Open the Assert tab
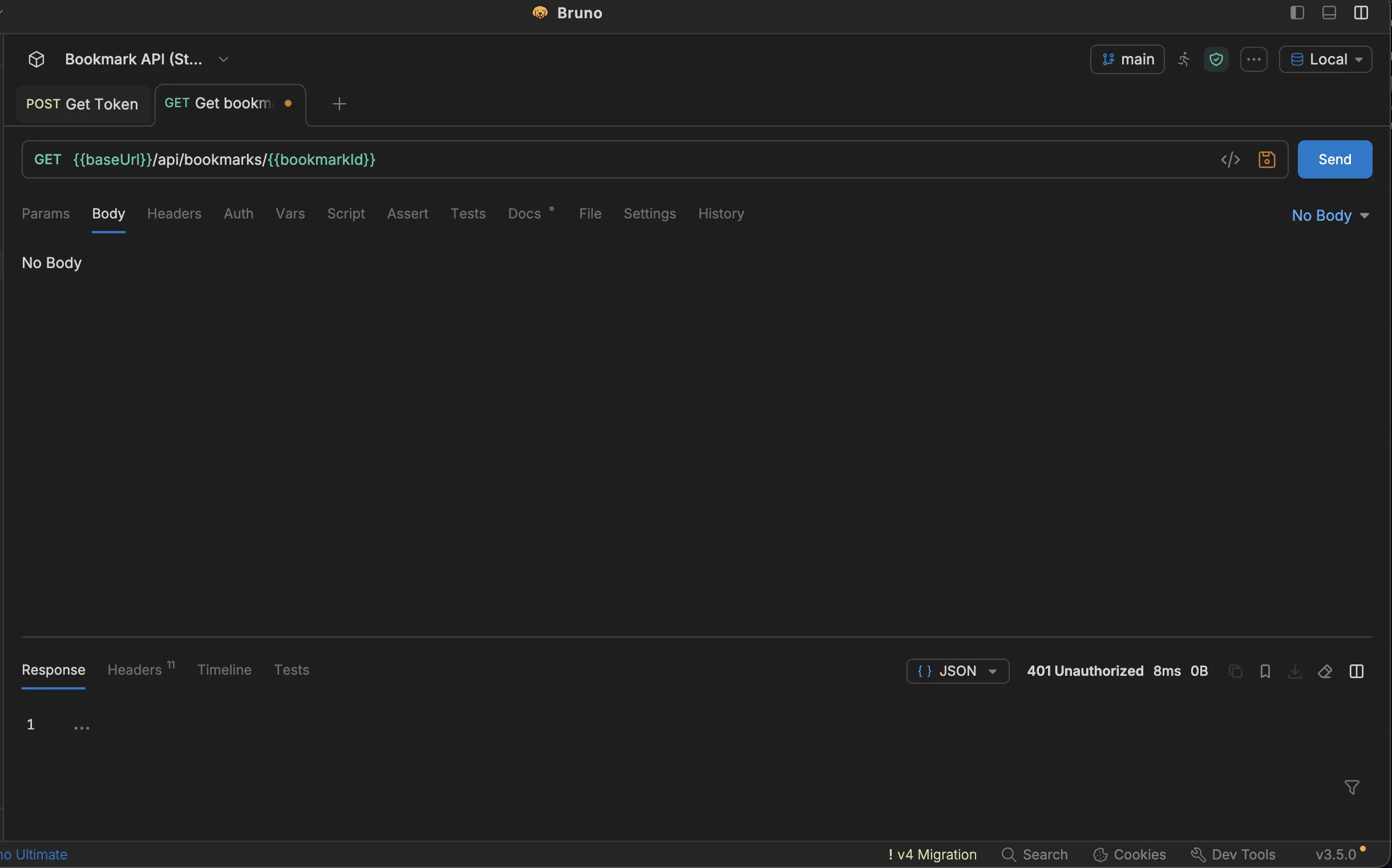Viewport: 1392px width, 868px height. coord(407,213)
